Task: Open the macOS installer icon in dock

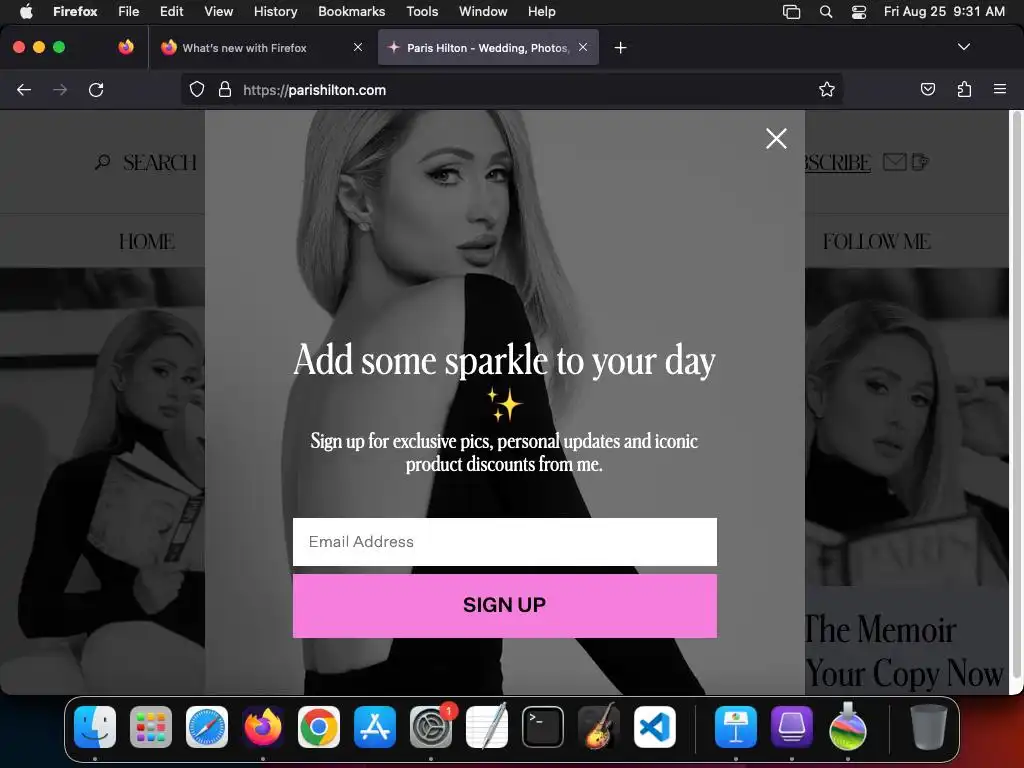Action: point(848,727)
